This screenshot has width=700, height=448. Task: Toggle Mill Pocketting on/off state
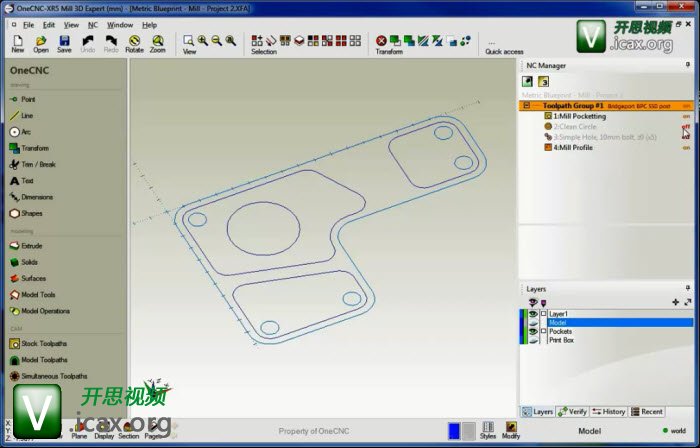click(686, 116)
